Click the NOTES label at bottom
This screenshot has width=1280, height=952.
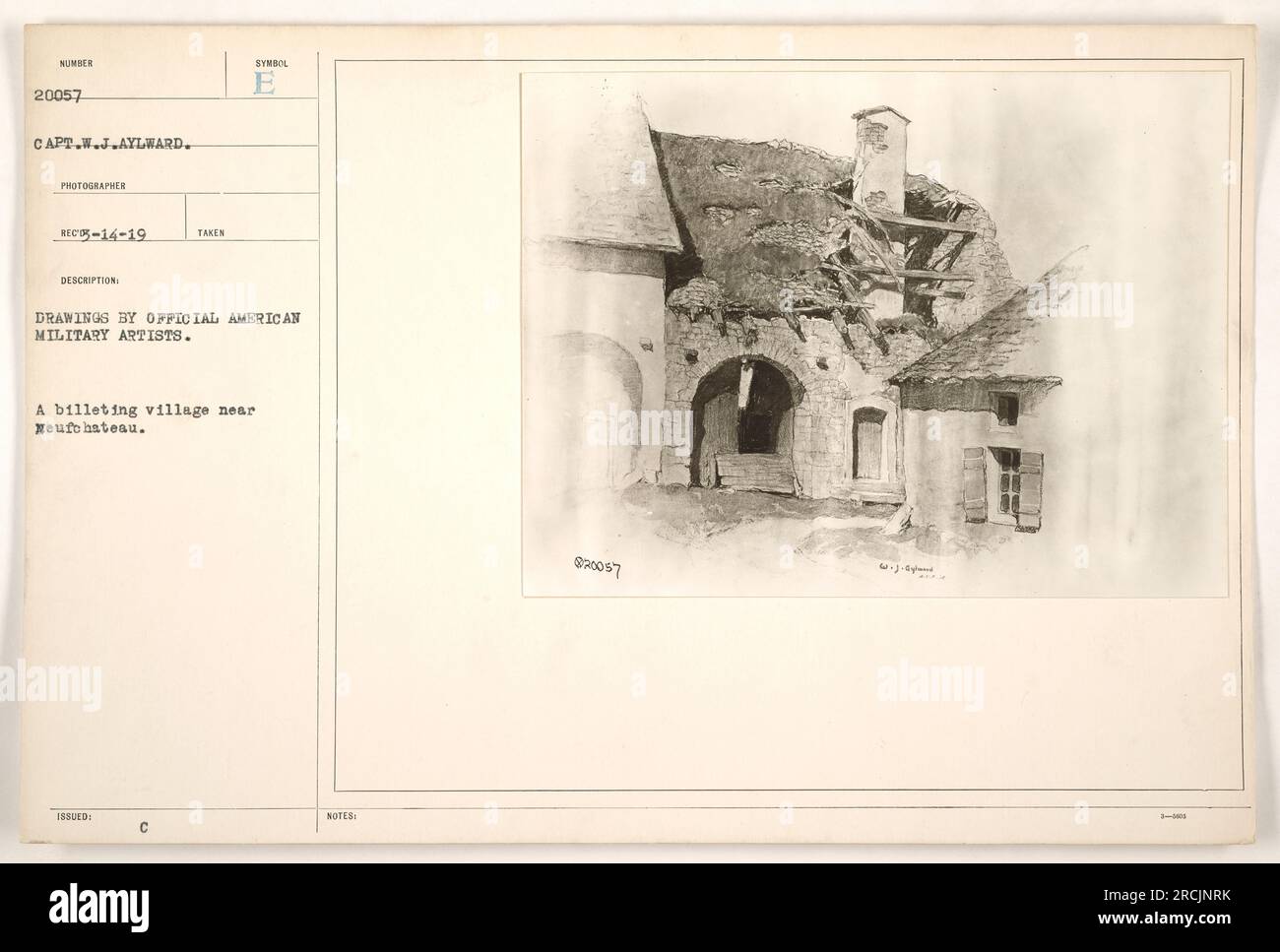tap(337, 815)
